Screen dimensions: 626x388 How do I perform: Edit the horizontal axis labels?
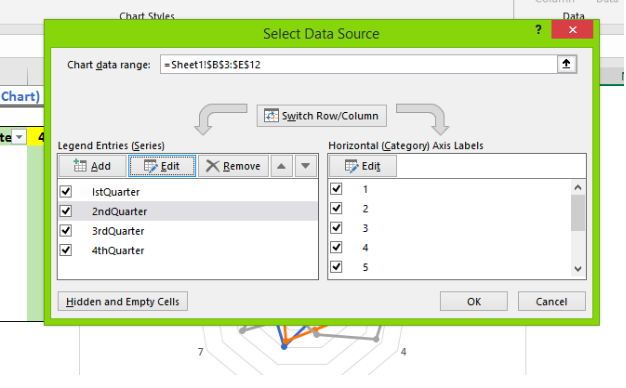click(363, 166)
